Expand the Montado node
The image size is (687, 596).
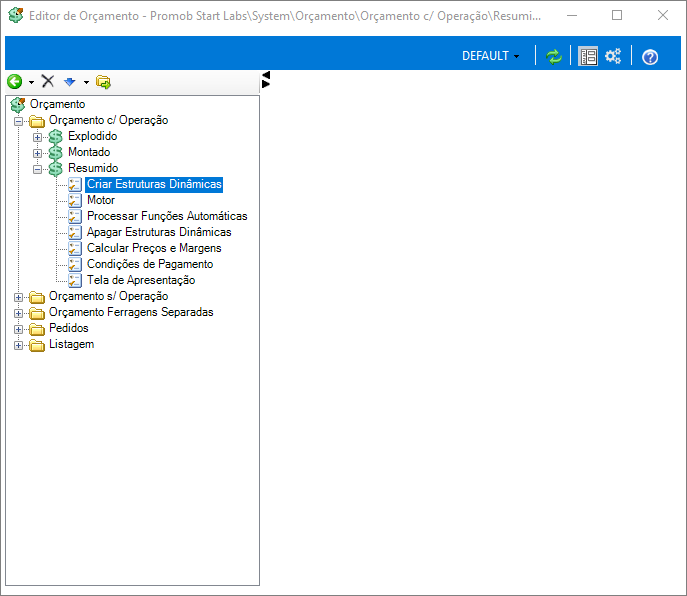37,153
